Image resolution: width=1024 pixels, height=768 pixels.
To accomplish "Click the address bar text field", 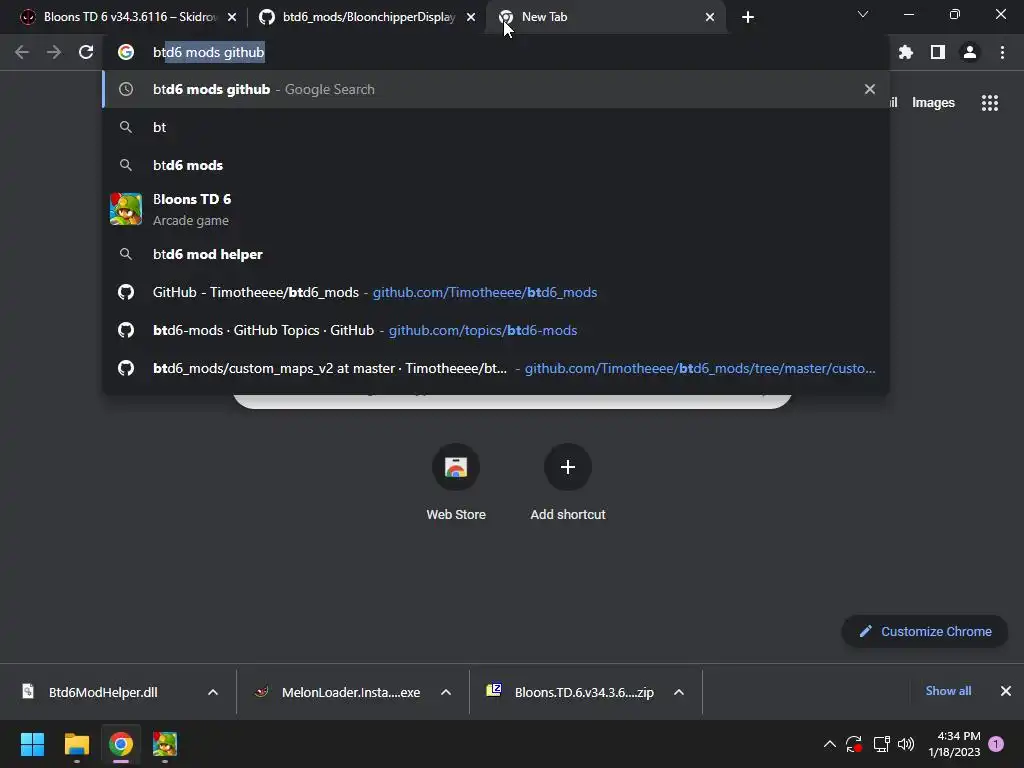I will 496,52.
